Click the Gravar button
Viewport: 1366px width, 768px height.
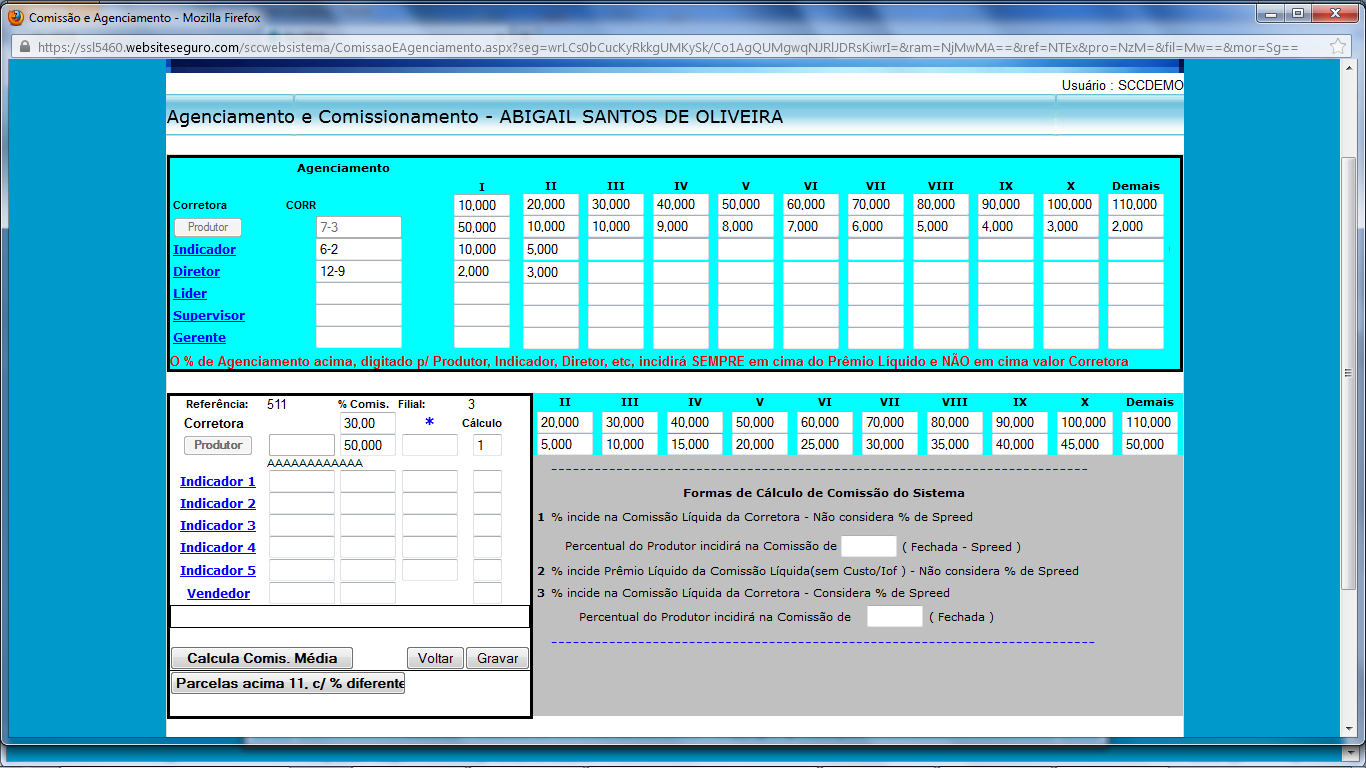[497, 658]
